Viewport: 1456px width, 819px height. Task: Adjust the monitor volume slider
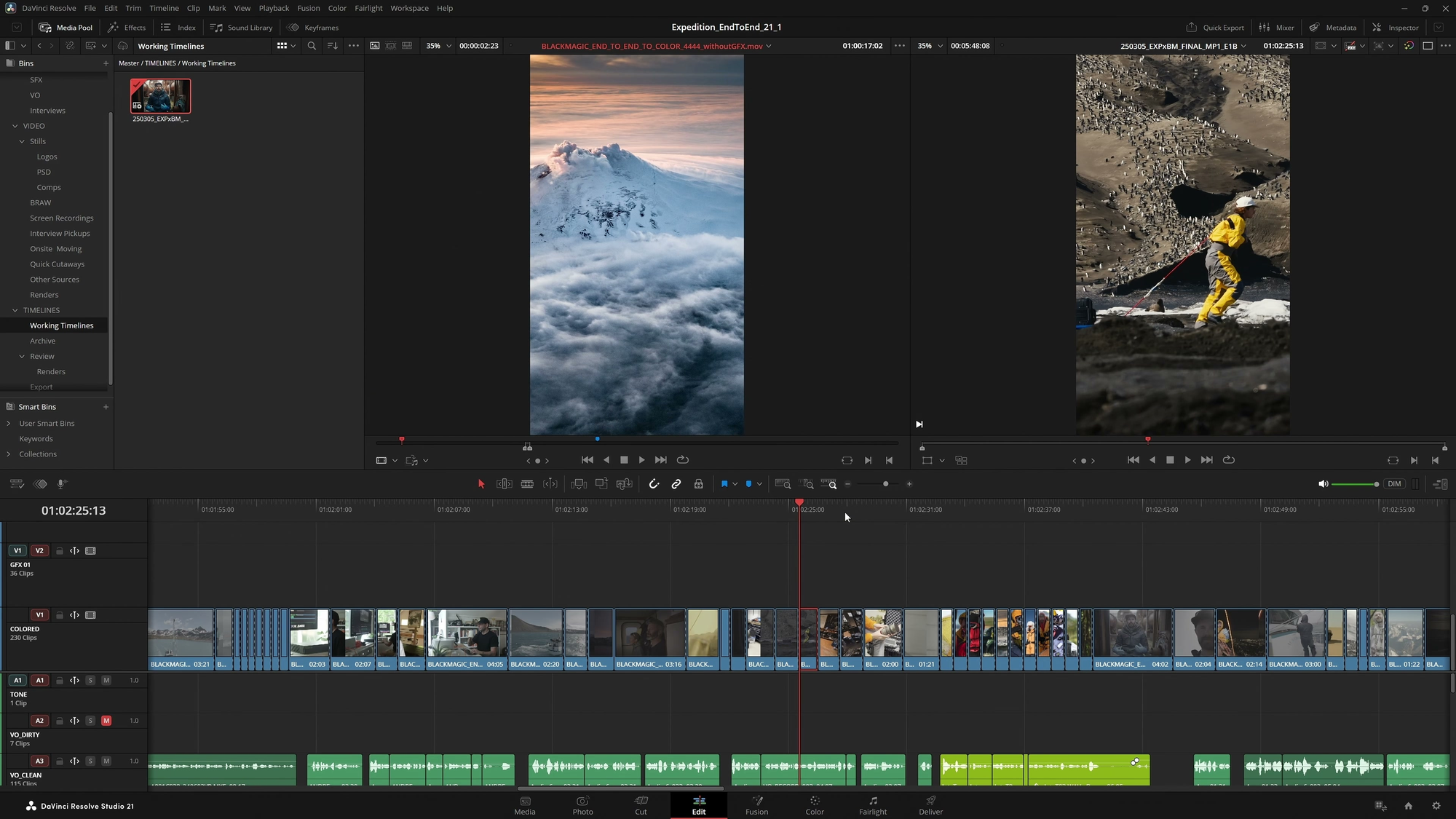pyautogui.click(x=1354, y=484)
